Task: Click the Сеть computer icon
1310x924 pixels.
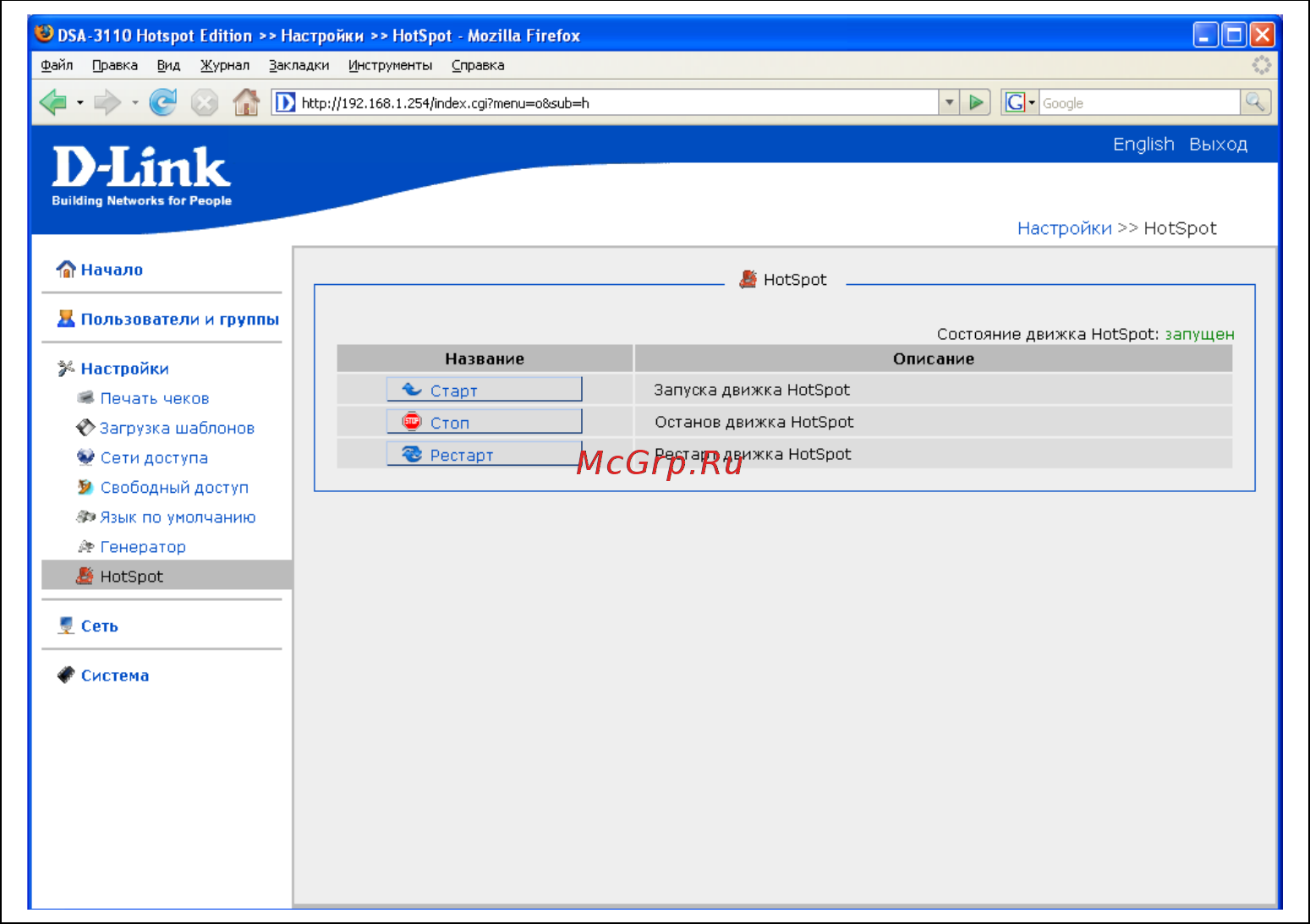Action: [x=66, y=626]
